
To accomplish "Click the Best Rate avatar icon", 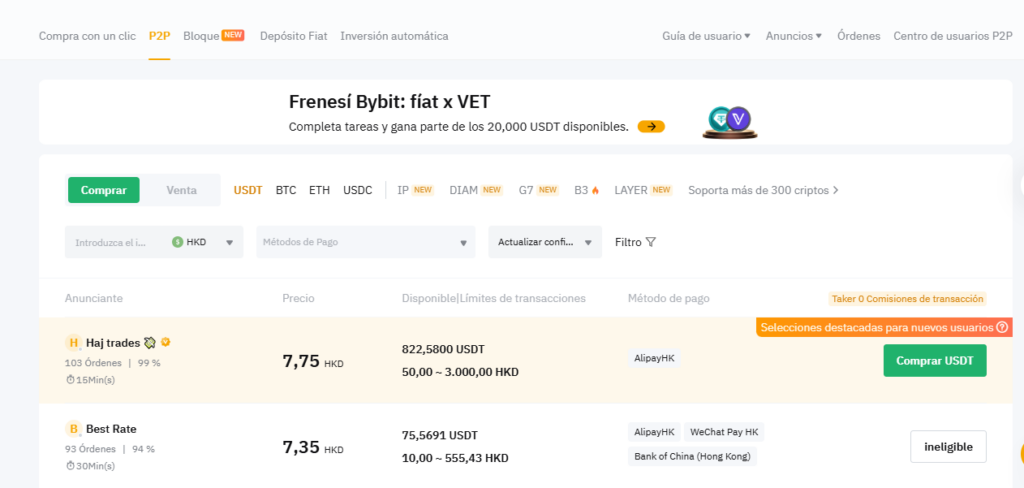I will 74,429.
